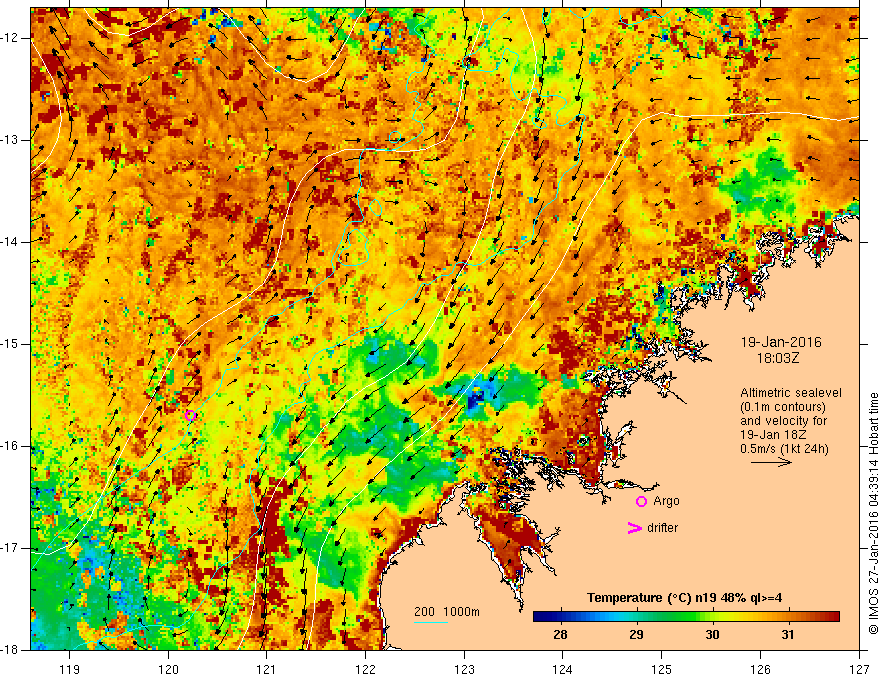Image resolution: width=880 pixels, height=680 pixels.
Task: Click latitude axis label -14
Action: 10,242
